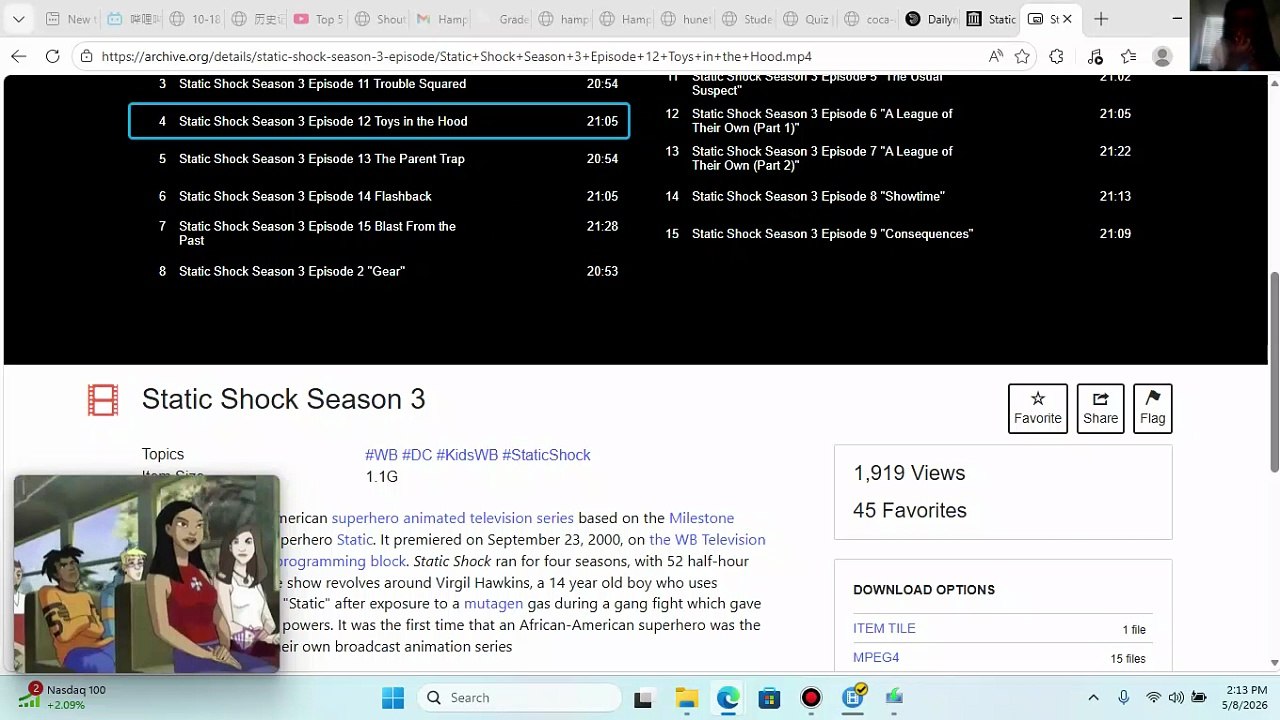
Task: Open the Windows Start menu
Action: 393,698
